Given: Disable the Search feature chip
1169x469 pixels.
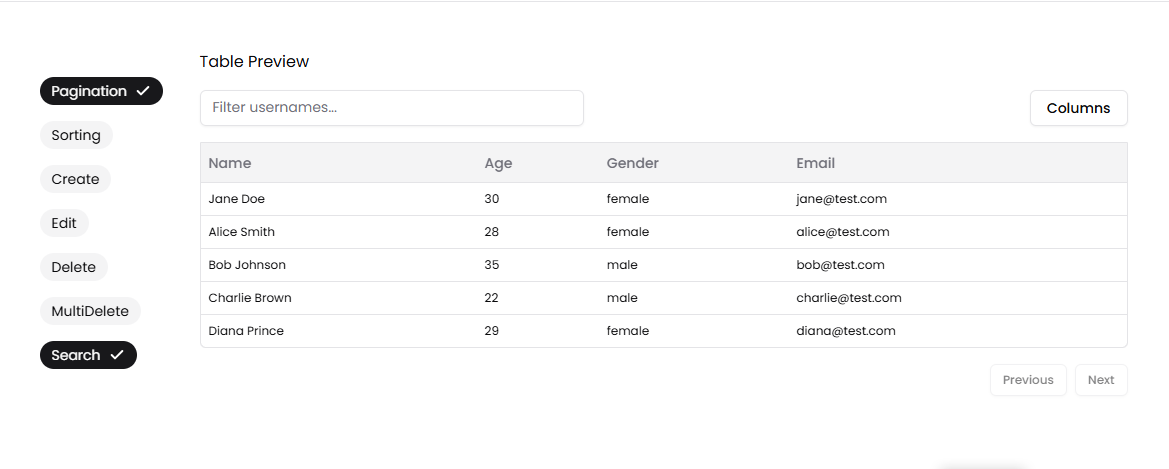Looking at the screenshot, I should [x=87, y=355].
